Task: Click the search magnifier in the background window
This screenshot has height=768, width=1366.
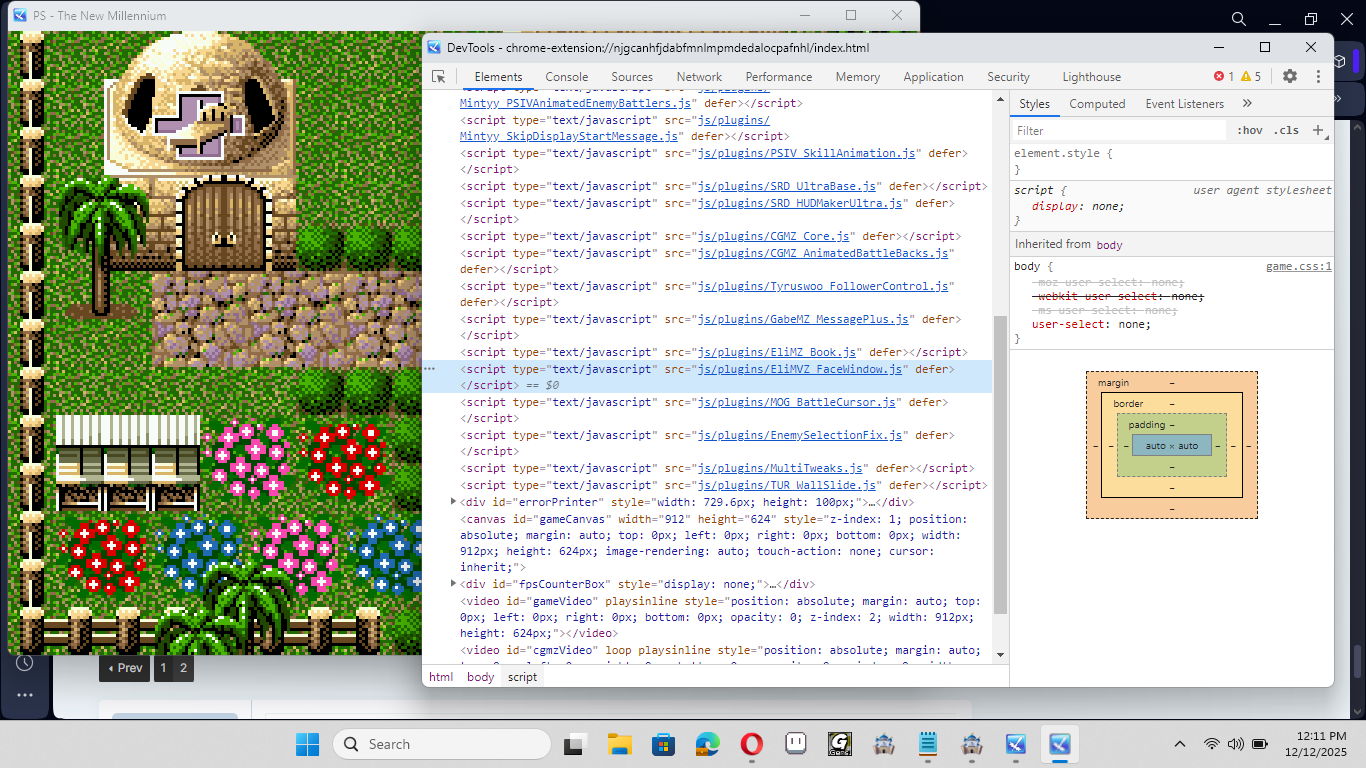Action: coord(1239,19)
